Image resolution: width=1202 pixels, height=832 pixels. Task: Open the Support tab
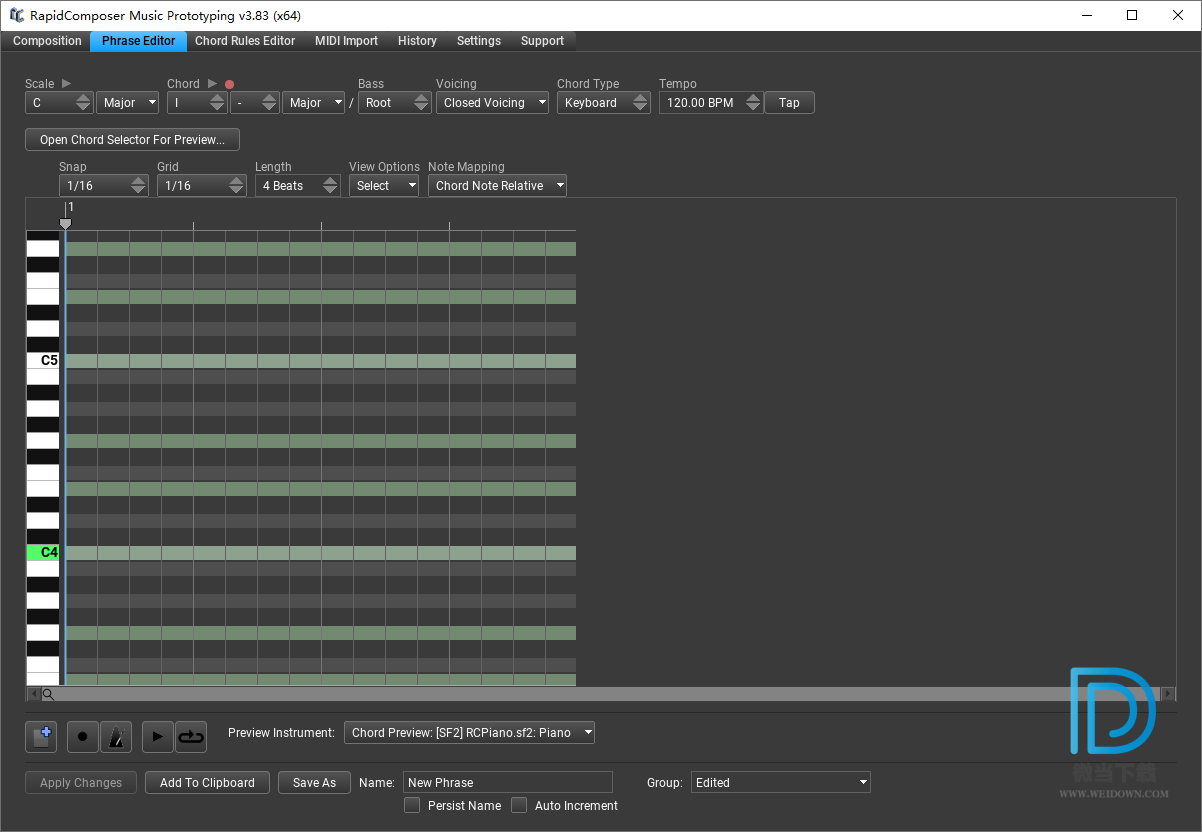tap(542, 41)
